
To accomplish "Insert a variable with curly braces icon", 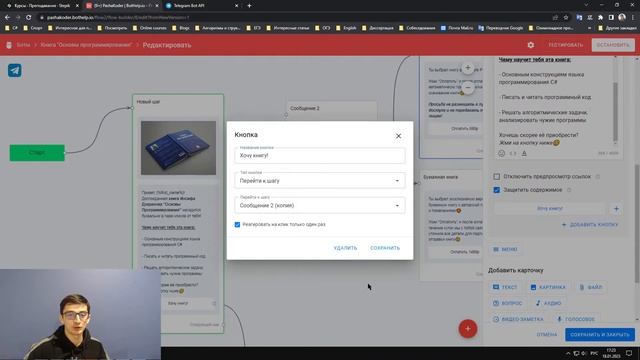I will click(x=513, y=153).
